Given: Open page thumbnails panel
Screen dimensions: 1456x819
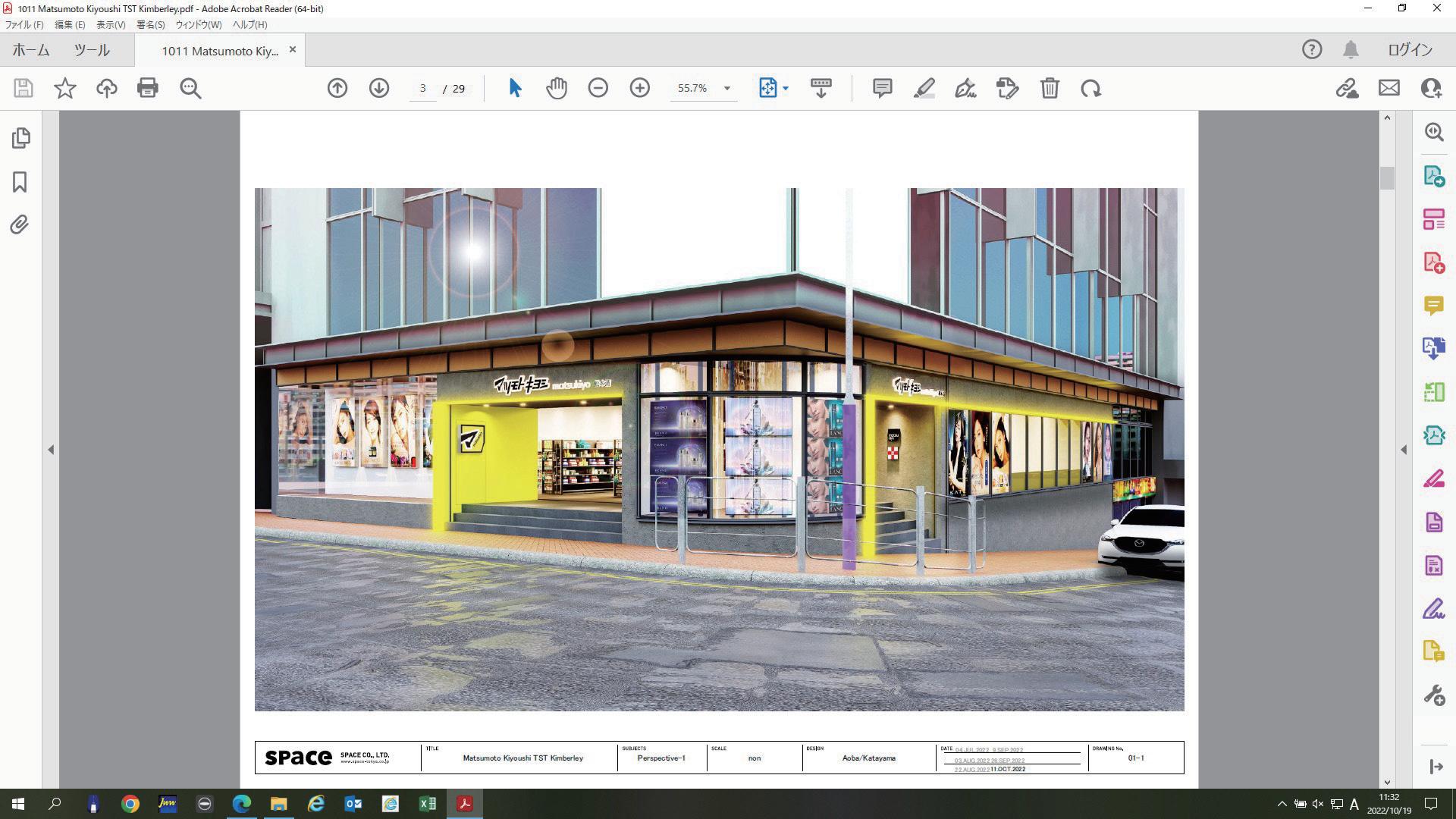Looking at the screenshot, I should (20, 138).
